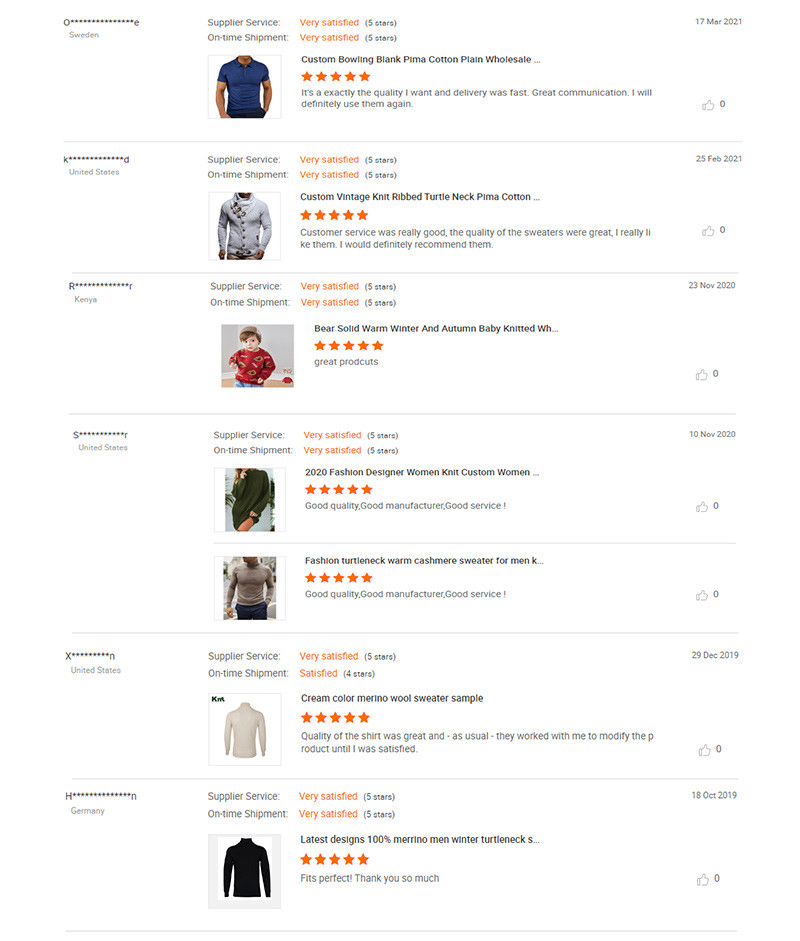Viewport: 800px width, 941px height.
Task: View the black turtleneck product thumbnail
Action: click(x=244, y=871)
